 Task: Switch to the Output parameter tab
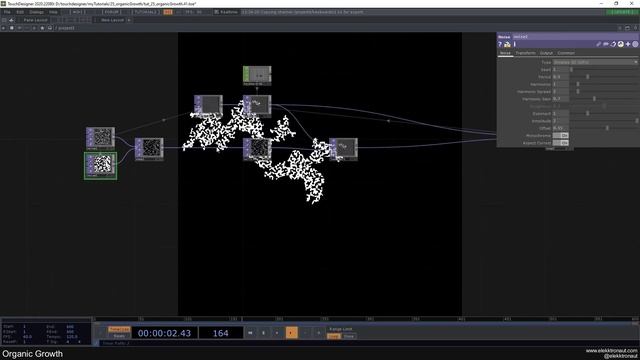546,53
